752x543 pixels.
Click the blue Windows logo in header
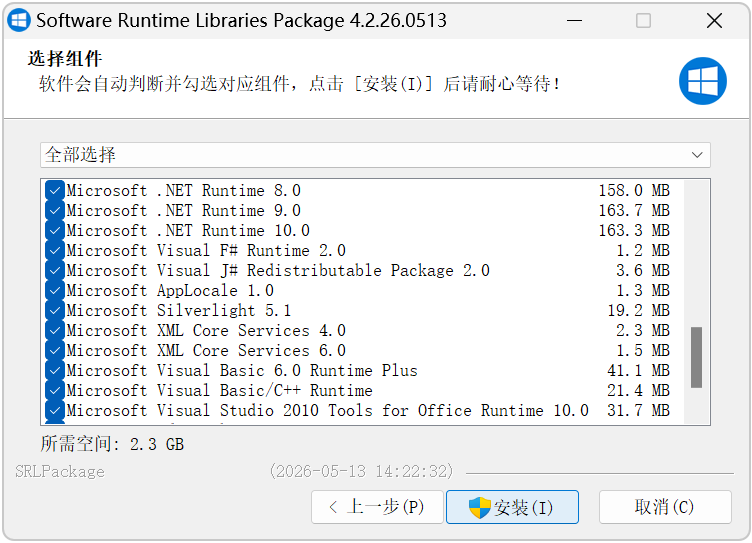[703, 81]
